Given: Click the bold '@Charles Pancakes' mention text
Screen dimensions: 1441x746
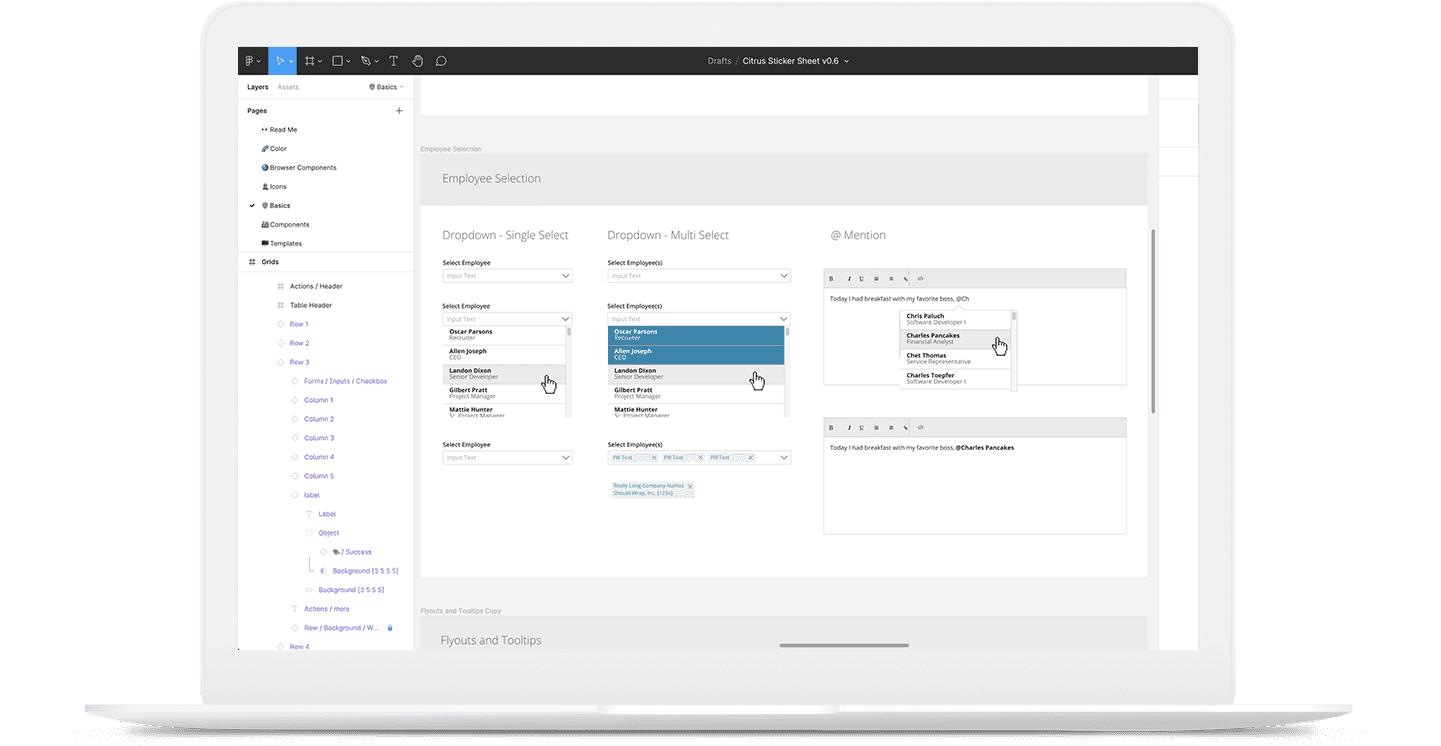Looking at the screenshot, I should coord(984,448).
